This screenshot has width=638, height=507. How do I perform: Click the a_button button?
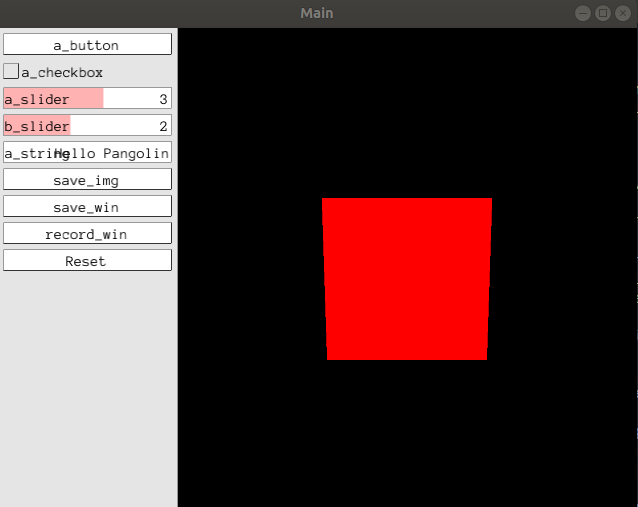coord(87,44)
